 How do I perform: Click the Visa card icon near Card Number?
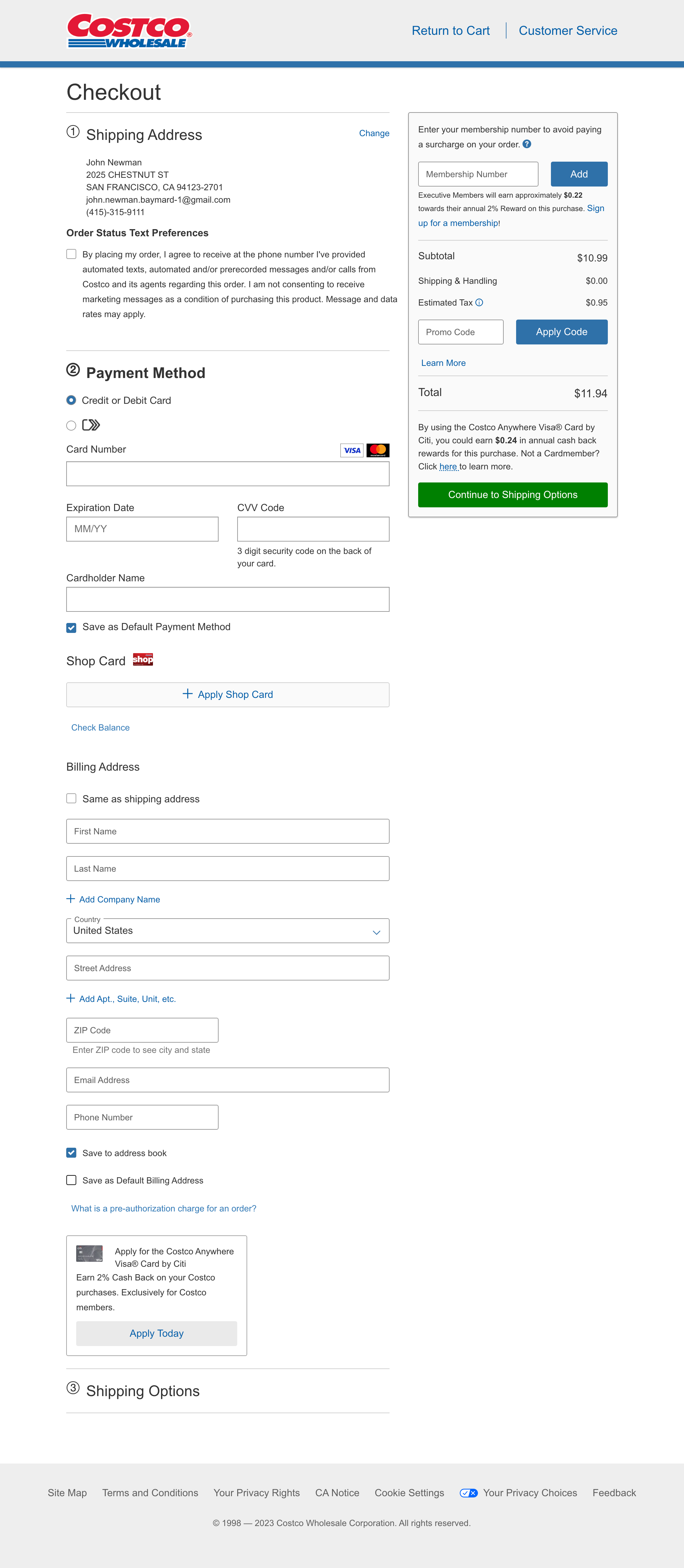(x=352, y=450)
